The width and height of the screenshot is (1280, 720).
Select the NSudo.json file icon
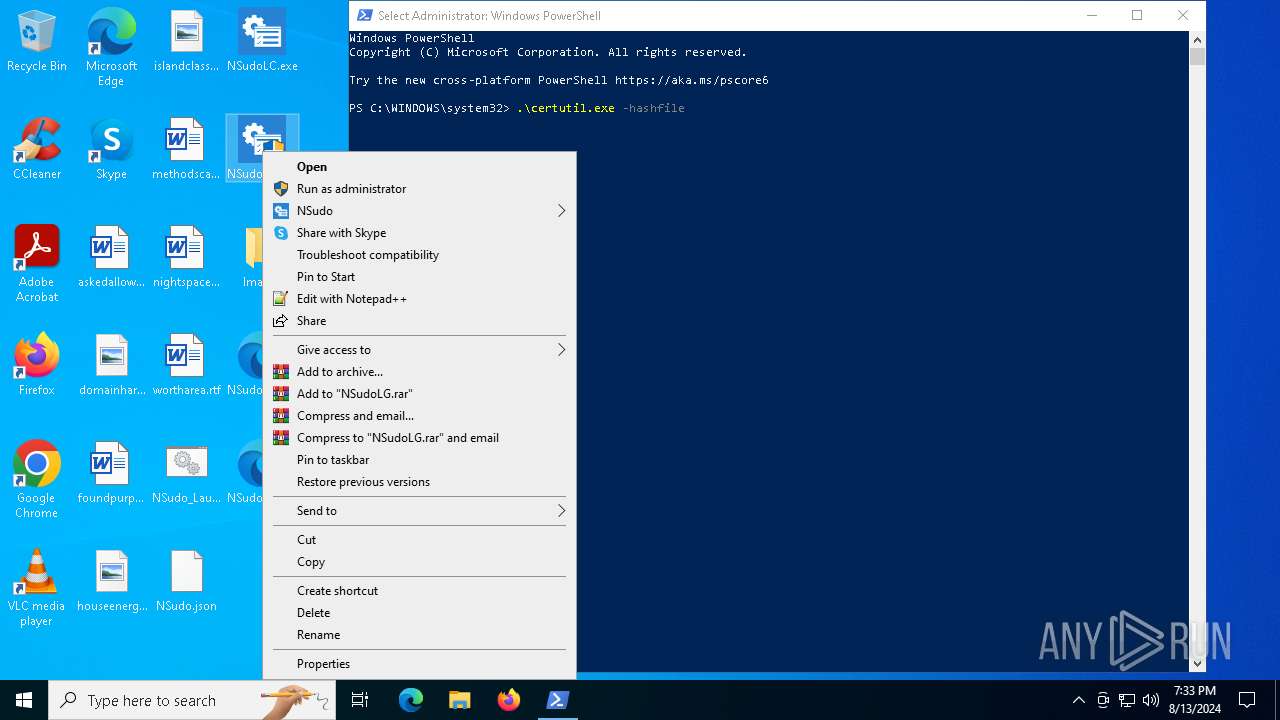click(x=186, y=582)
